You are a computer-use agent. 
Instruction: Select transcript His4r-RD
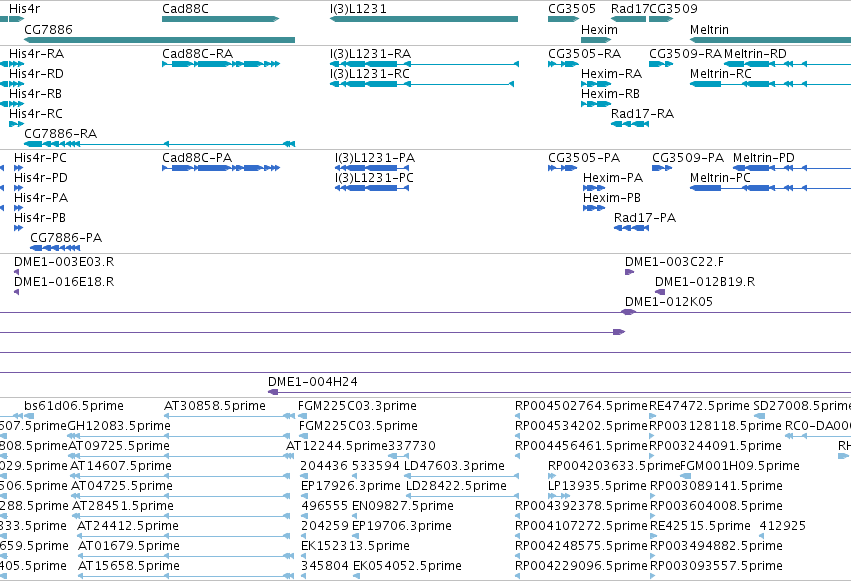36,74
